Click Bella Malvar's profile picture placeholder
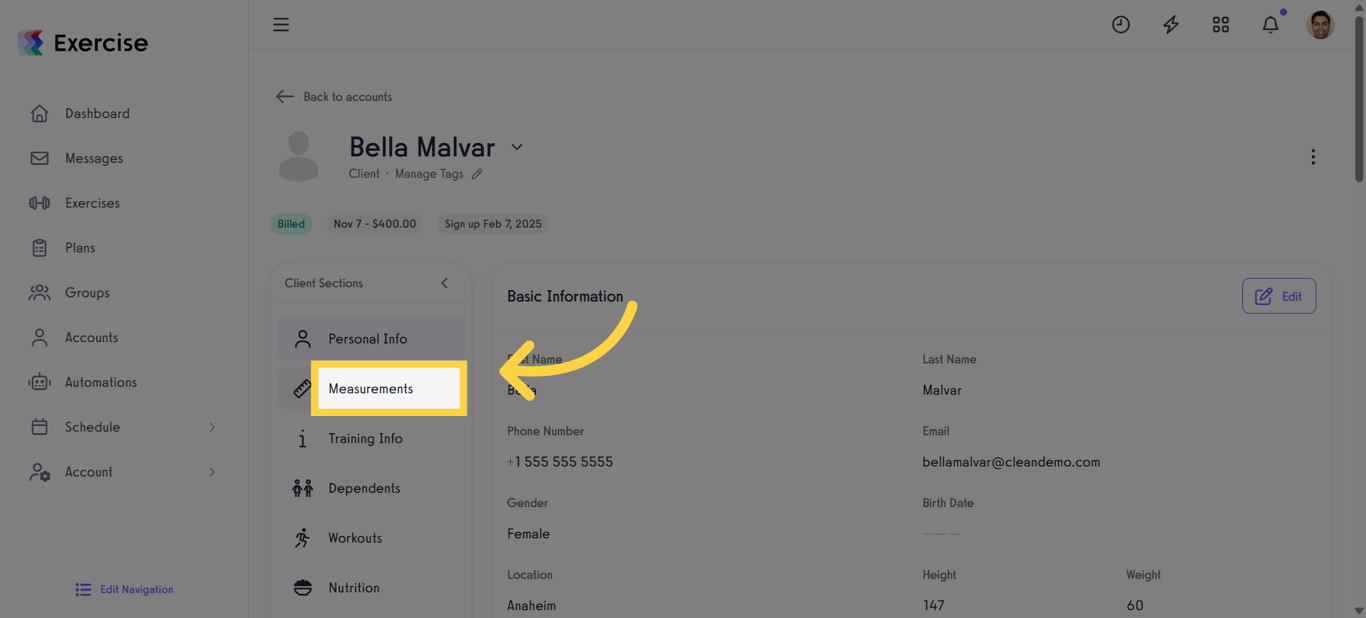Image resolution: width=1366 pixels, height=618 pixels. click(x=298, y=156)
